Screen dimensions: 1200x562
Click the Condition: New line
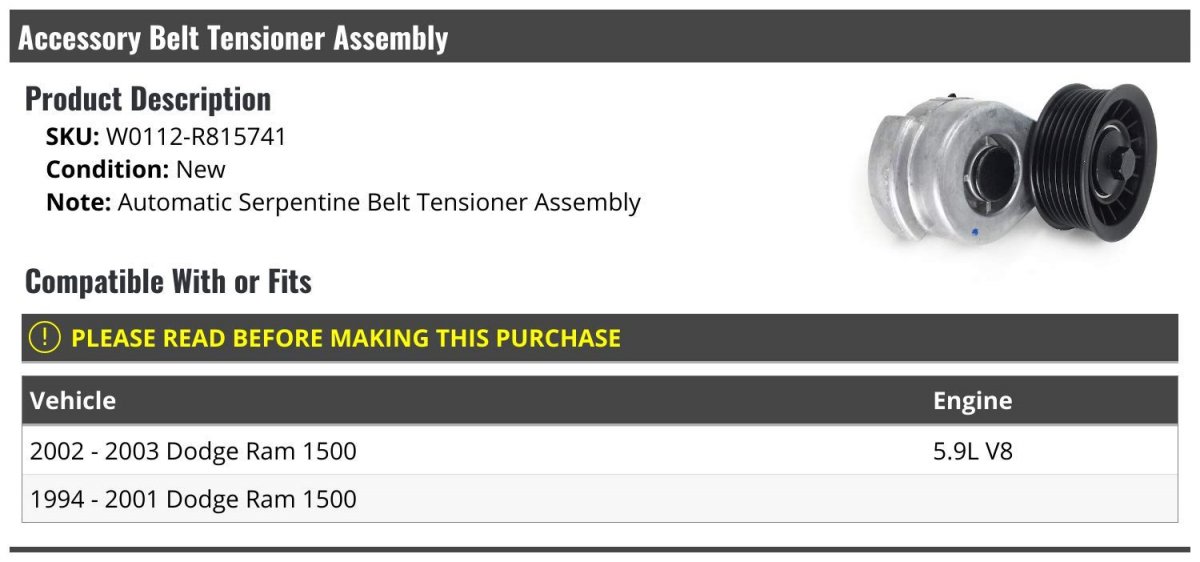coord(136,169)
